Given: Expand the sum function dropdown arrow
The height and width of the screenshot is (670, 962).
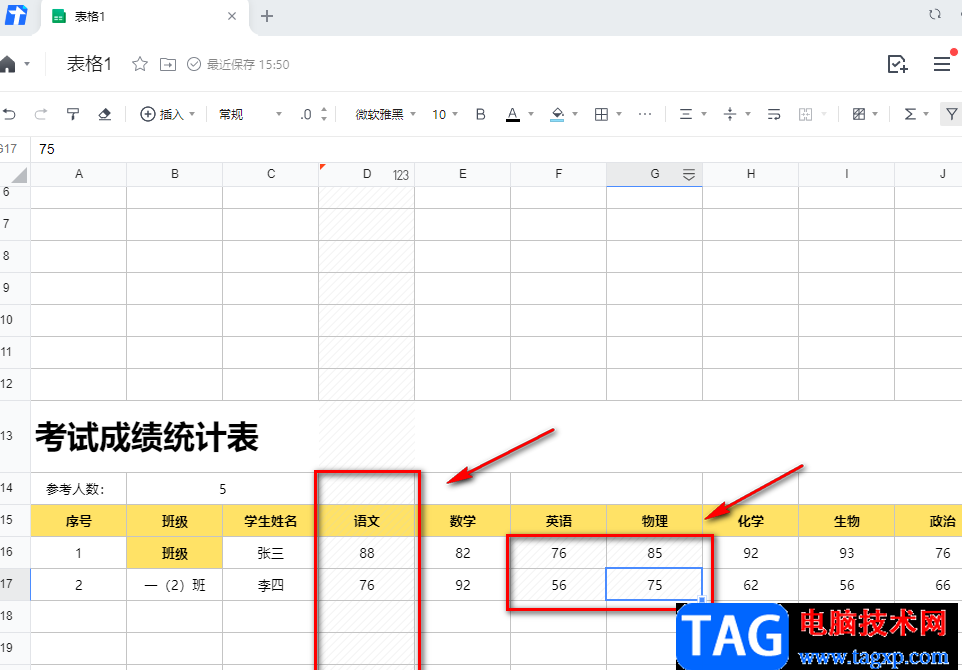Looking at the screenshot, I should [926, 114].
